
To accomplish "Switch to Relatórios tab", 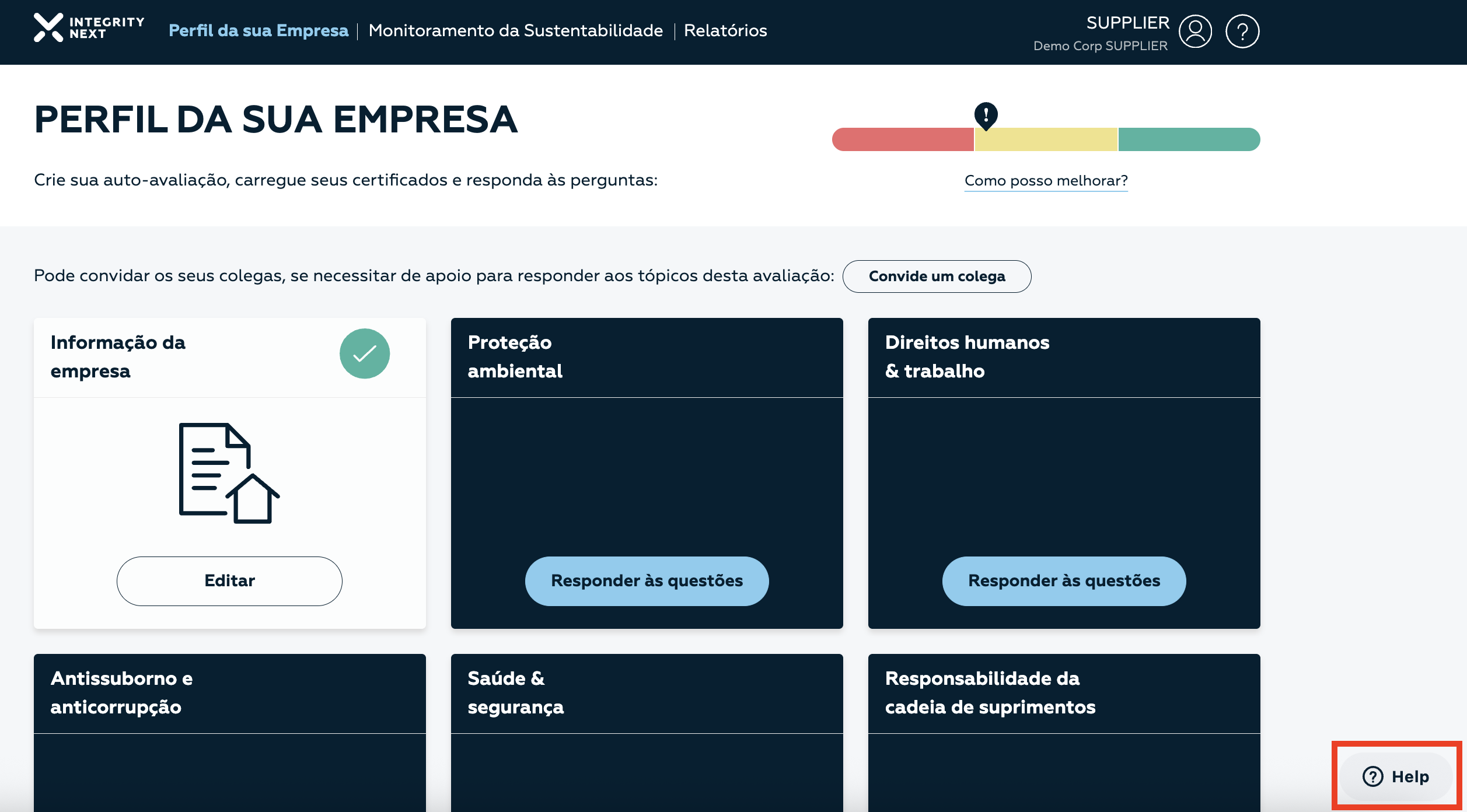I will 725,30.
